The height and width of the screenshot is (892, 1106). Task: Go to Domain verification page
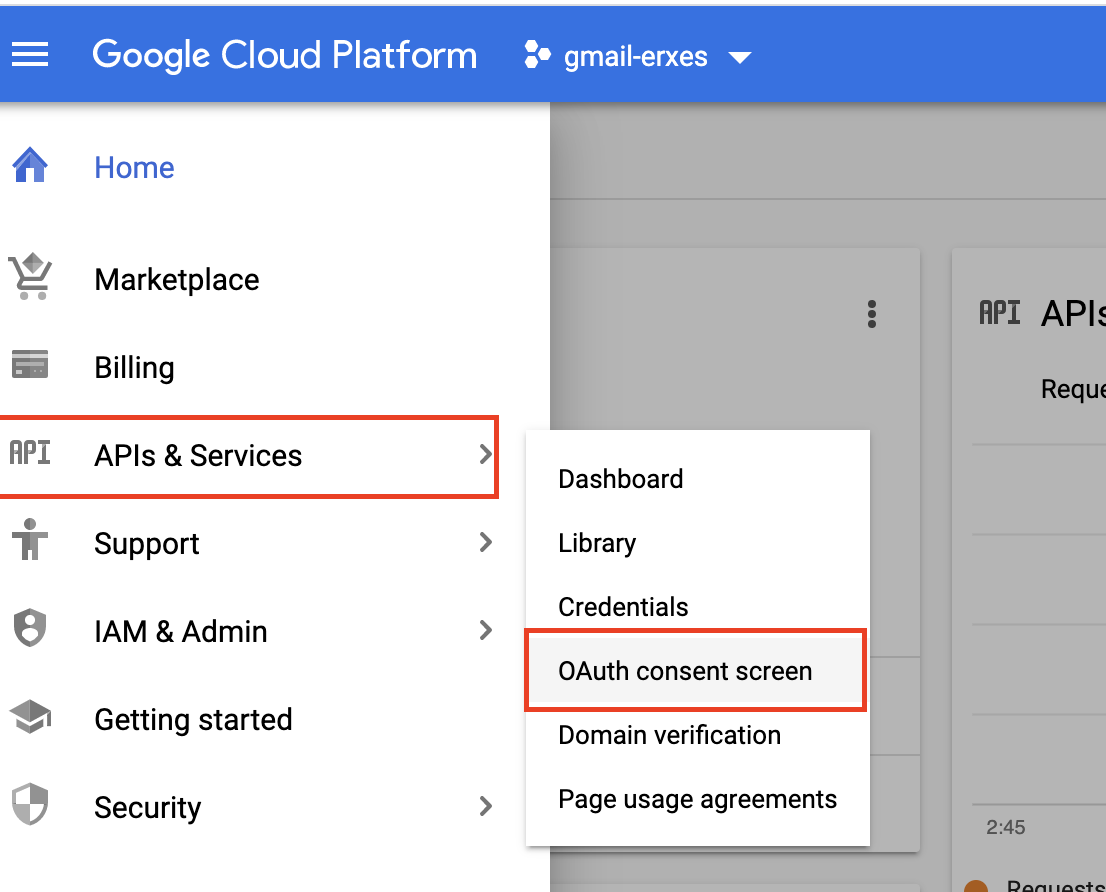(x=669, y=735)
